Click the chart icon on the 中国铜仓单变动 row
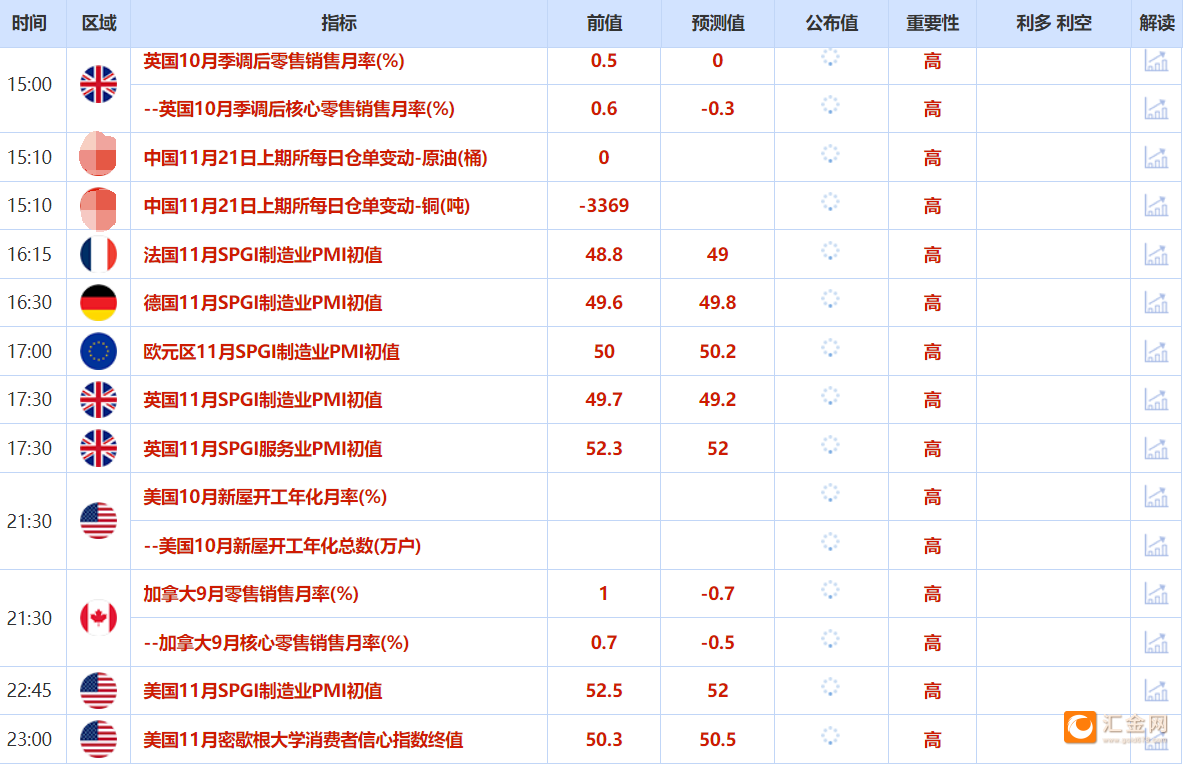Image resolution: width=1184 pixels, height=766 pixels. pyautogui.click(x=1156, y=205)
